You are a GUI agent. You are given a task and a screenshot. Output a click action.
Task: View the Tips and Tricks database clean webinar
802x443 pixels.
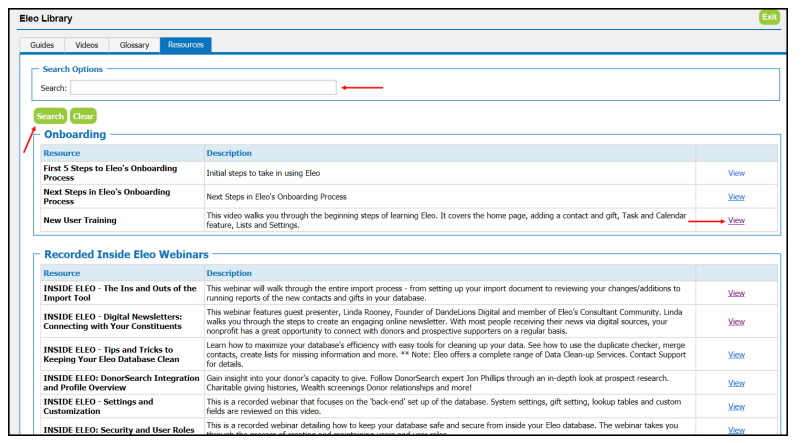point(736,355)
